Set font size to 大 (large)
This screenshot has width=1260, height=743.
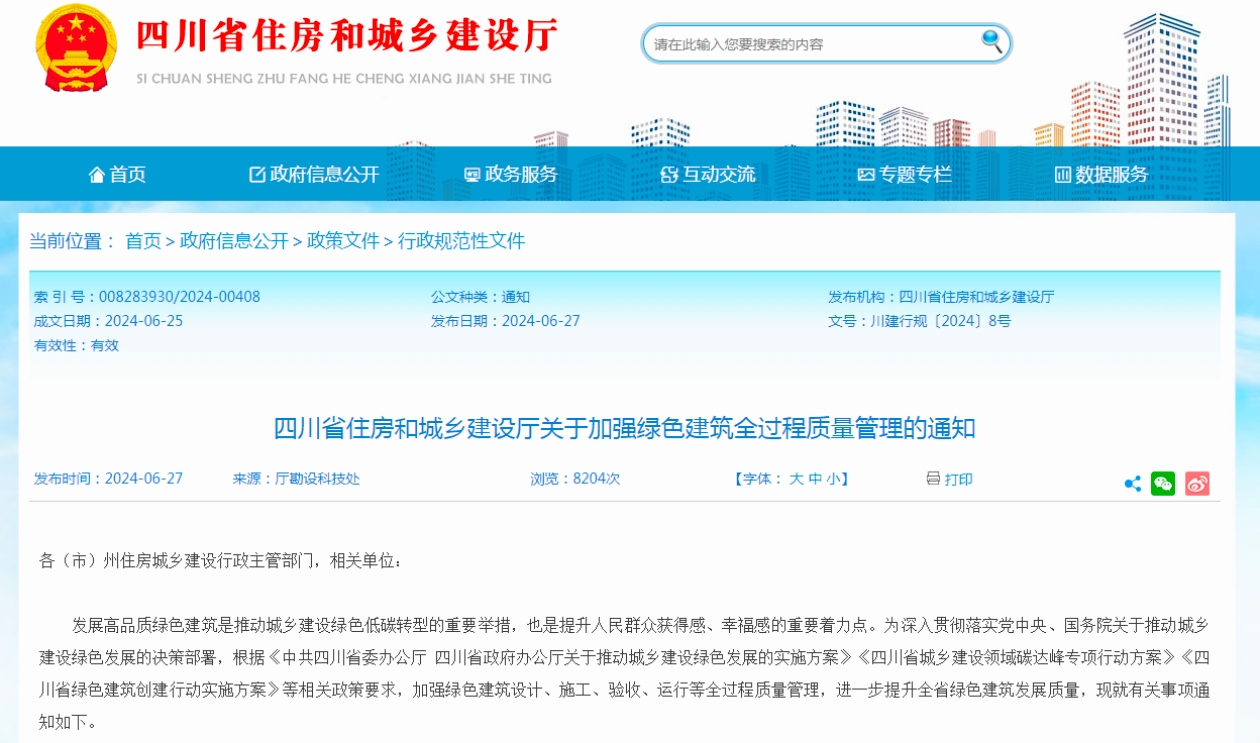[796, 479]
